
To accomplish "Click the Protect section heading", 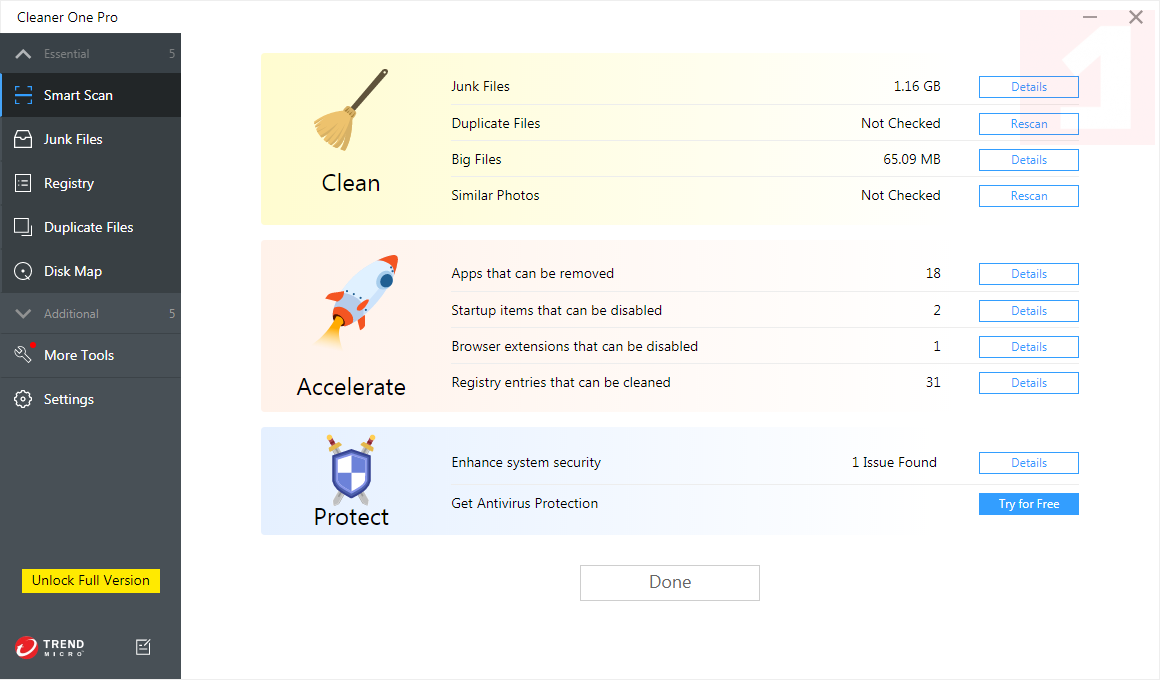I will (x=351, y=516).
